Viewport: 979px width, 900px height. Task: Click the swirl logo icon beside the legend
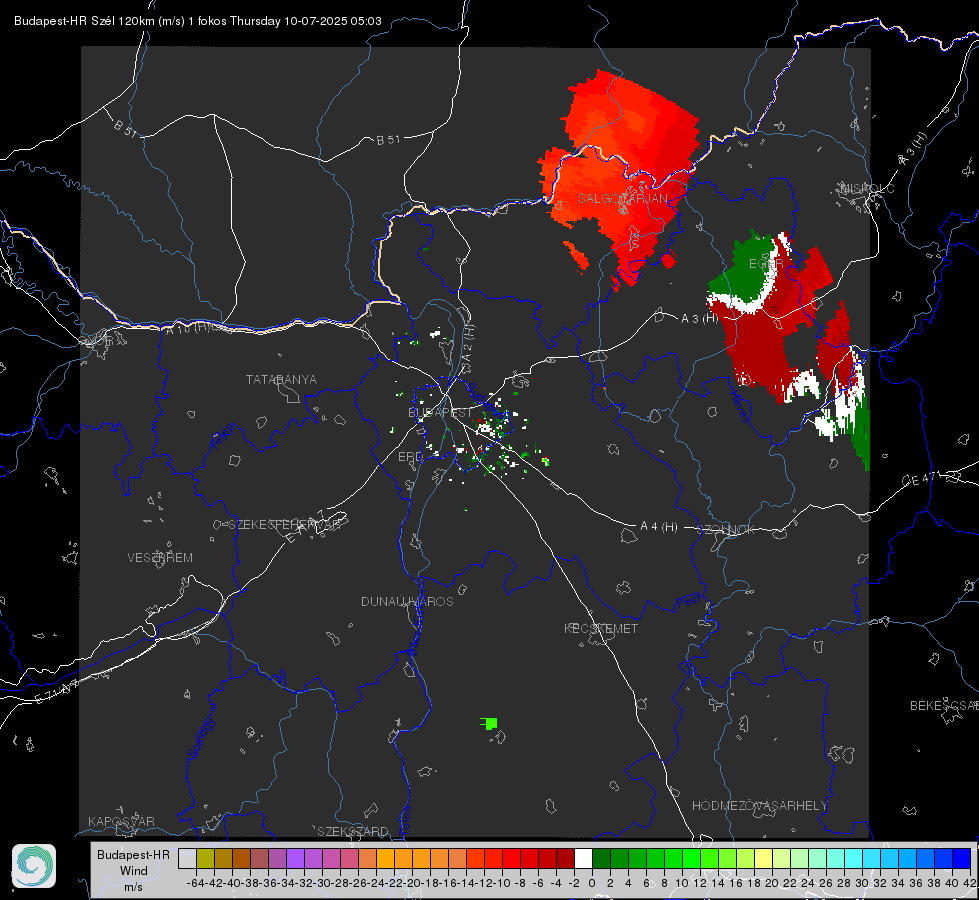click(34, 866)
